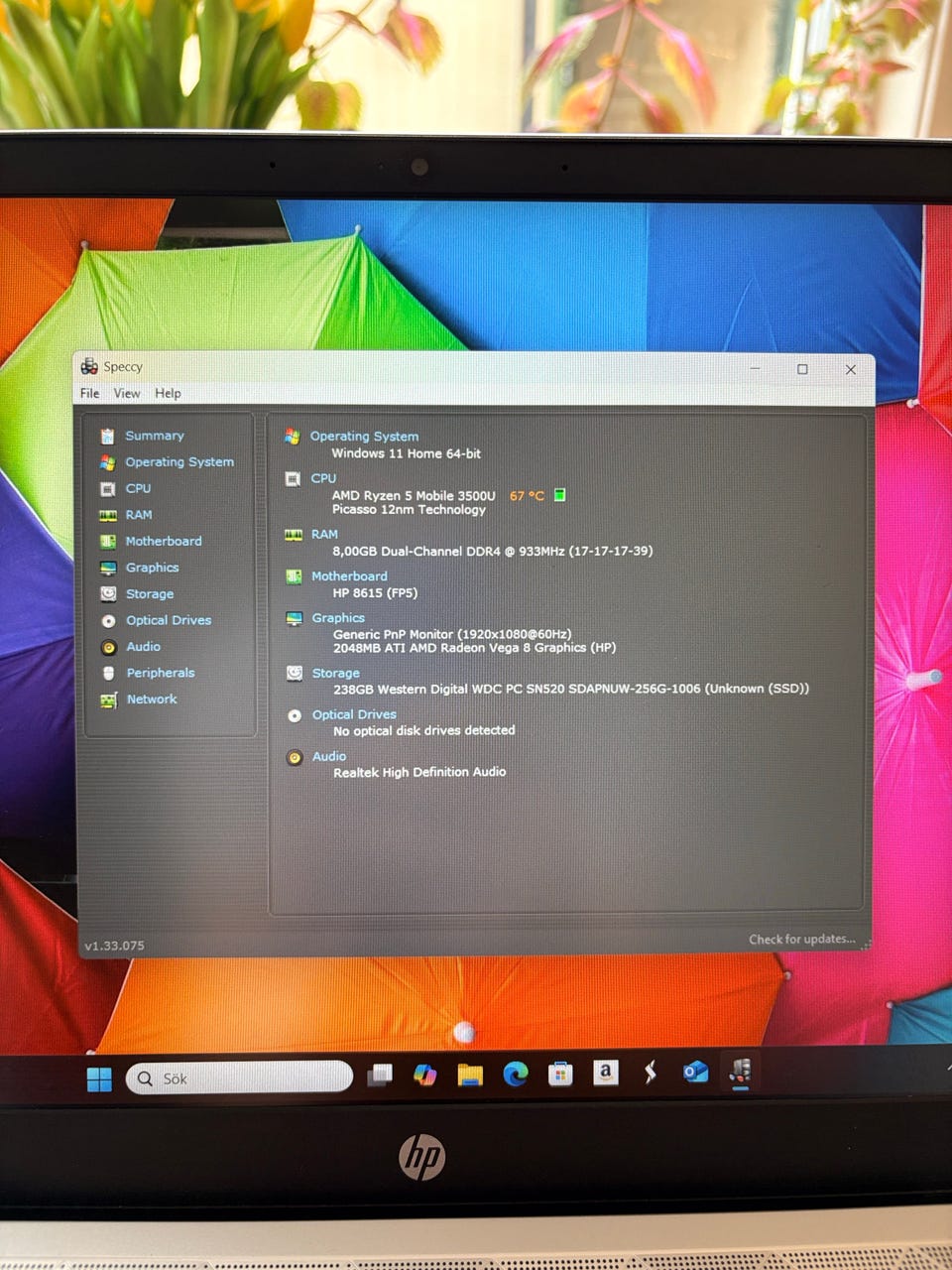
Task: Select Operating System in the sidebar list
Action: coord(179,462)
